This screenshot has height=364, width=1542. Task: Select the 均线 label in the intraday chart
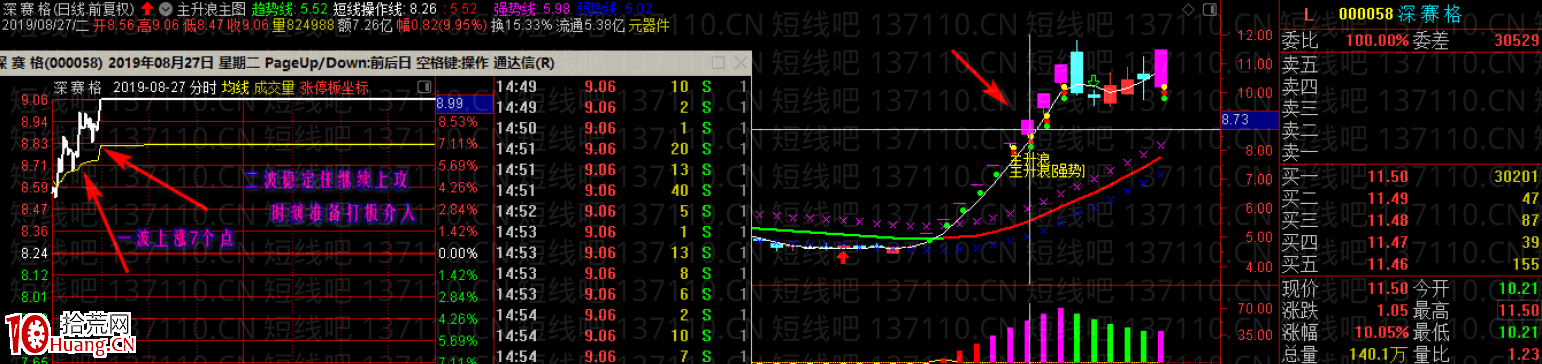(x=236, y=88)
